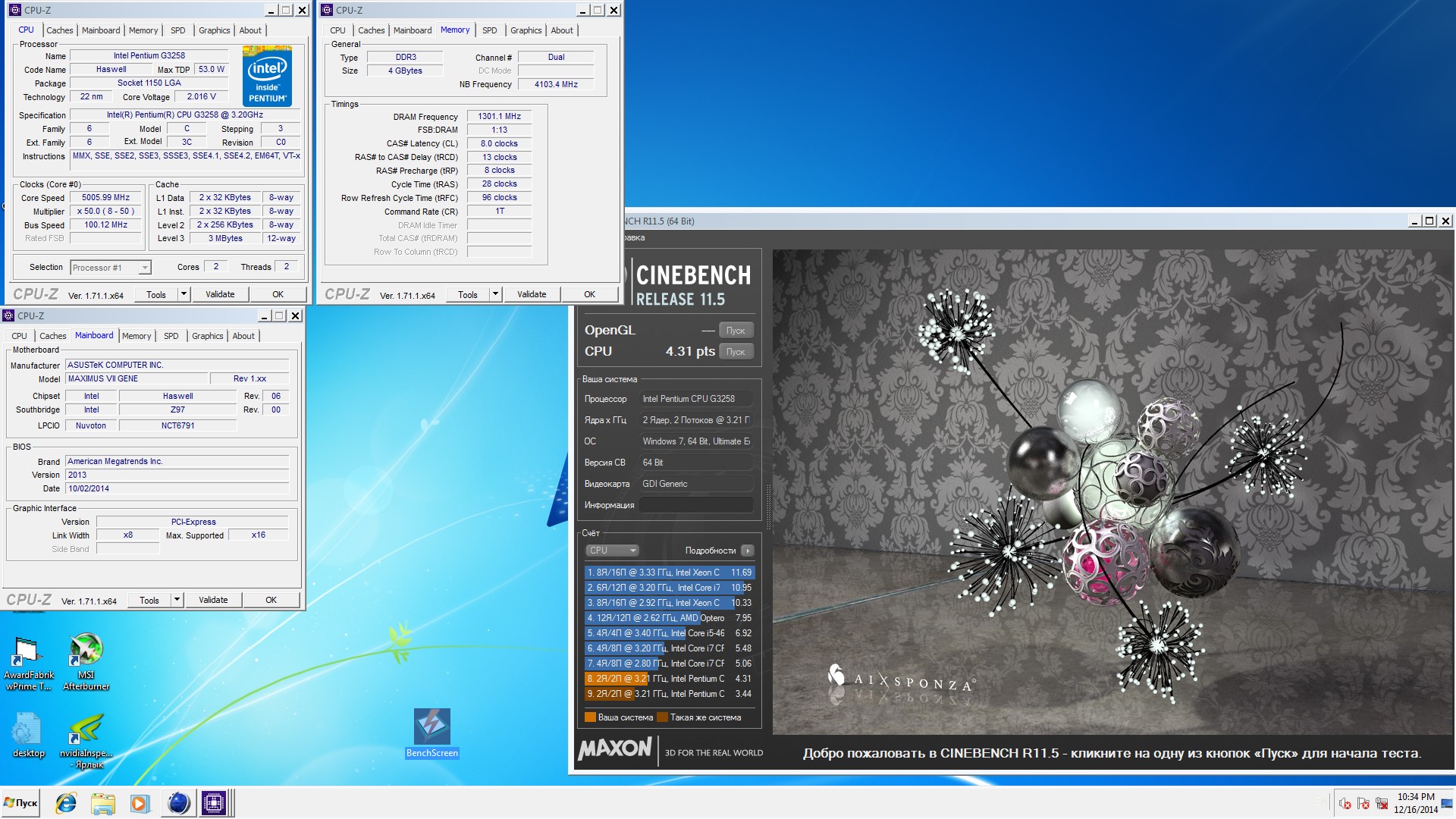1456x819 pixels.
Task: Open the Пуск Start button on the taskbar
Action: [x=20, y=803]
